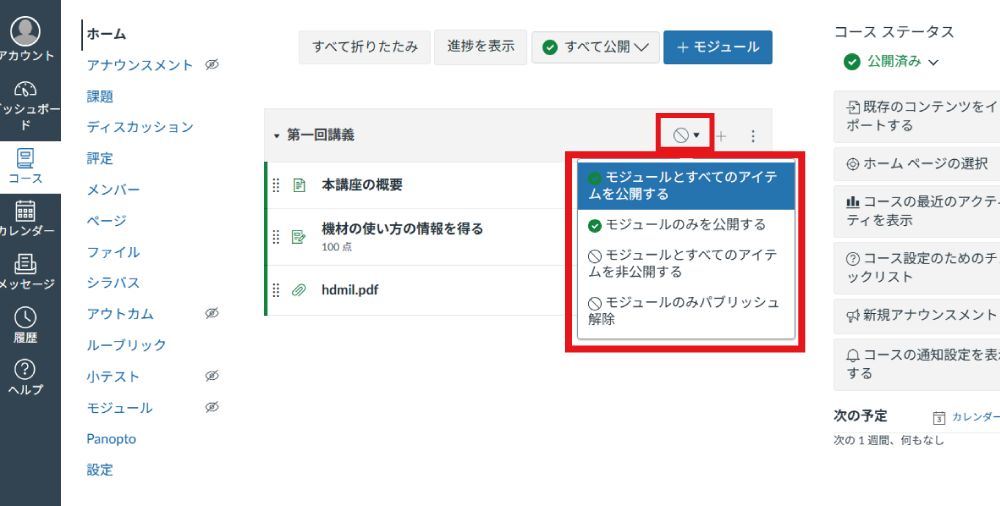Open the ルーブリック navigation link
The width and height of the screenshot is (1000, 506).
coord(126,345)
